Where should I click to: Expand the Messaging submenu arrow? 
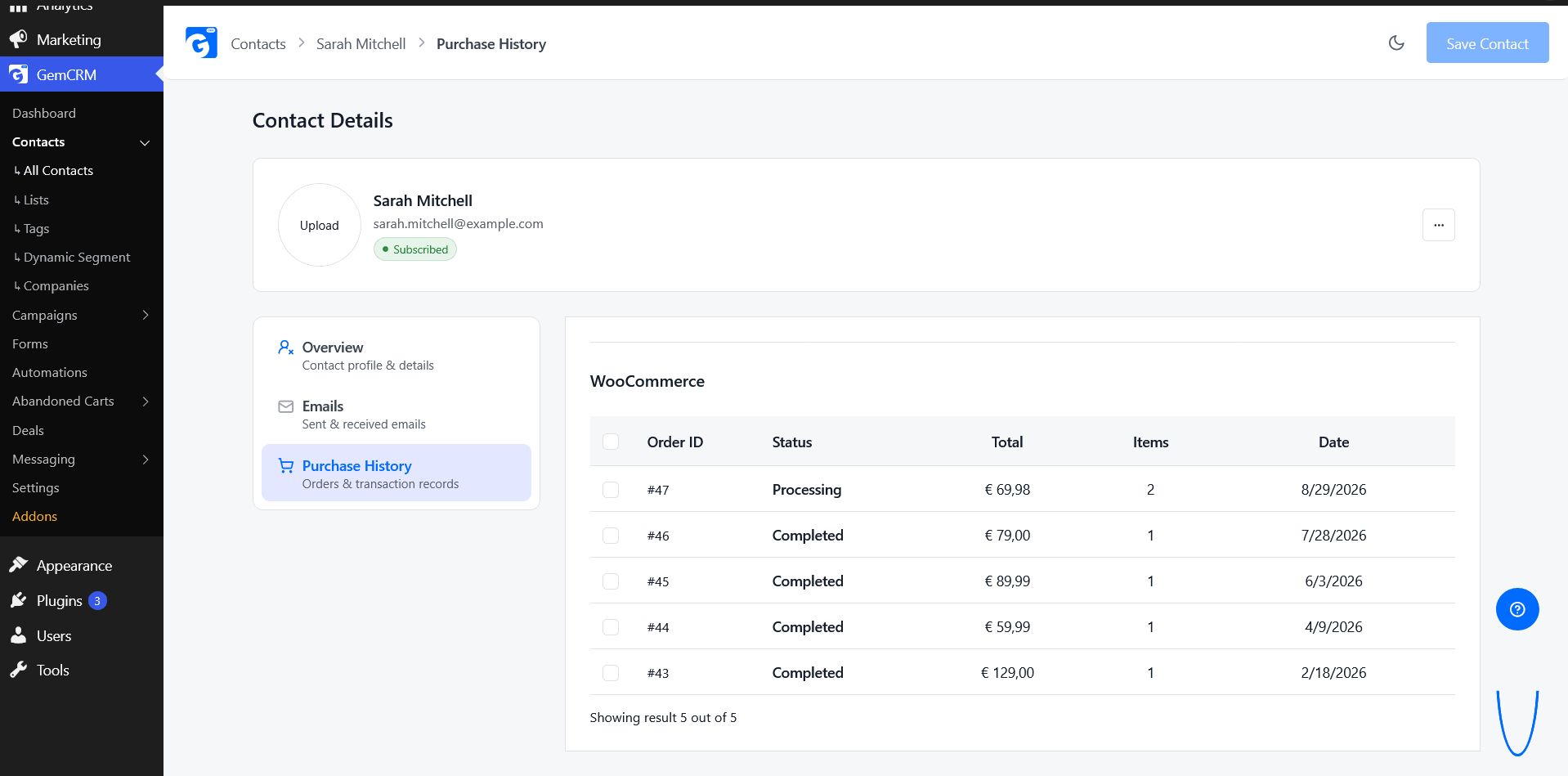[146, 459]
